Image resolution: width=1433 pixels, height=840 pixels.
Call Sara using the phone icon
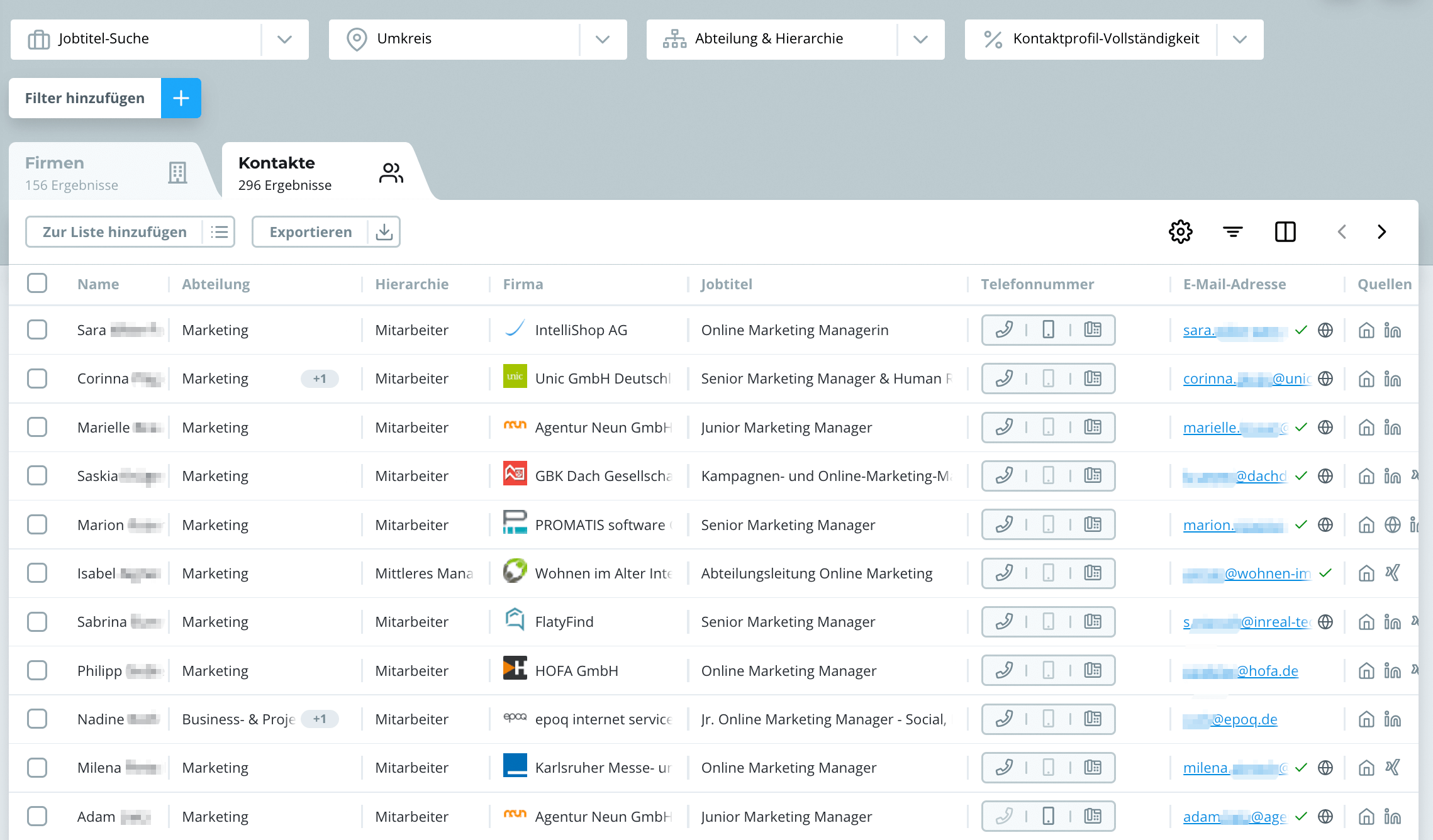[x=1004, y=329]
